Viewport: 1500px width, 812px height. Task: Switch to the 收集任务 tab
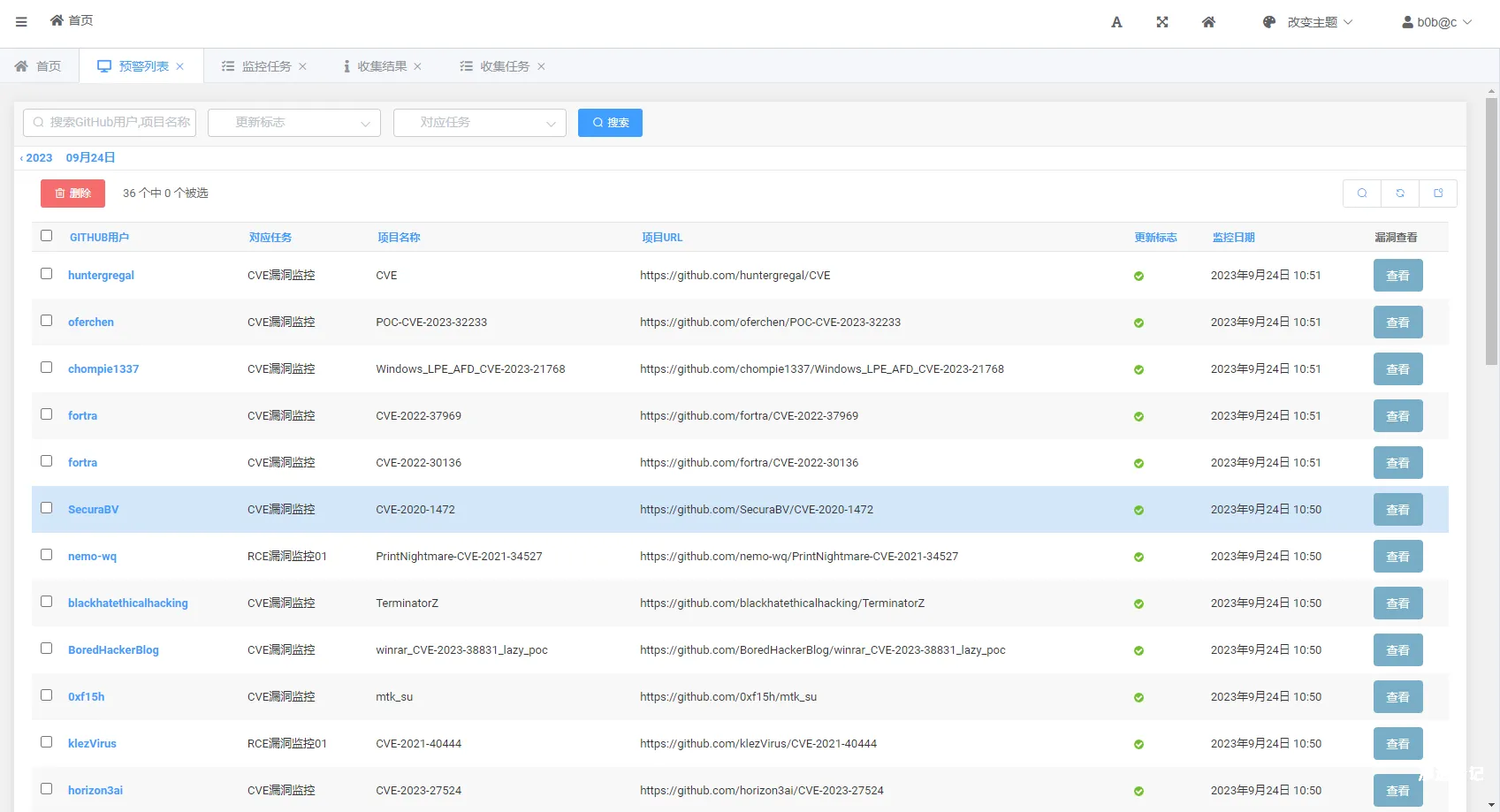point(504,66)
